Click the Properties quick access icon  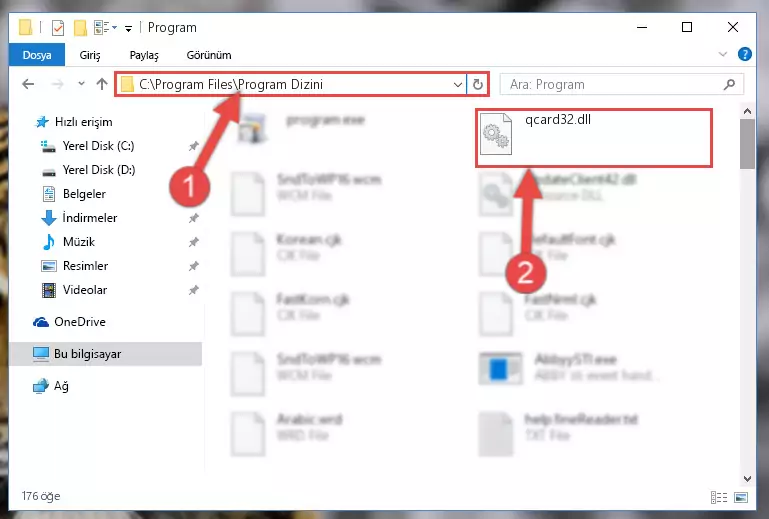[x=58, y=28]
